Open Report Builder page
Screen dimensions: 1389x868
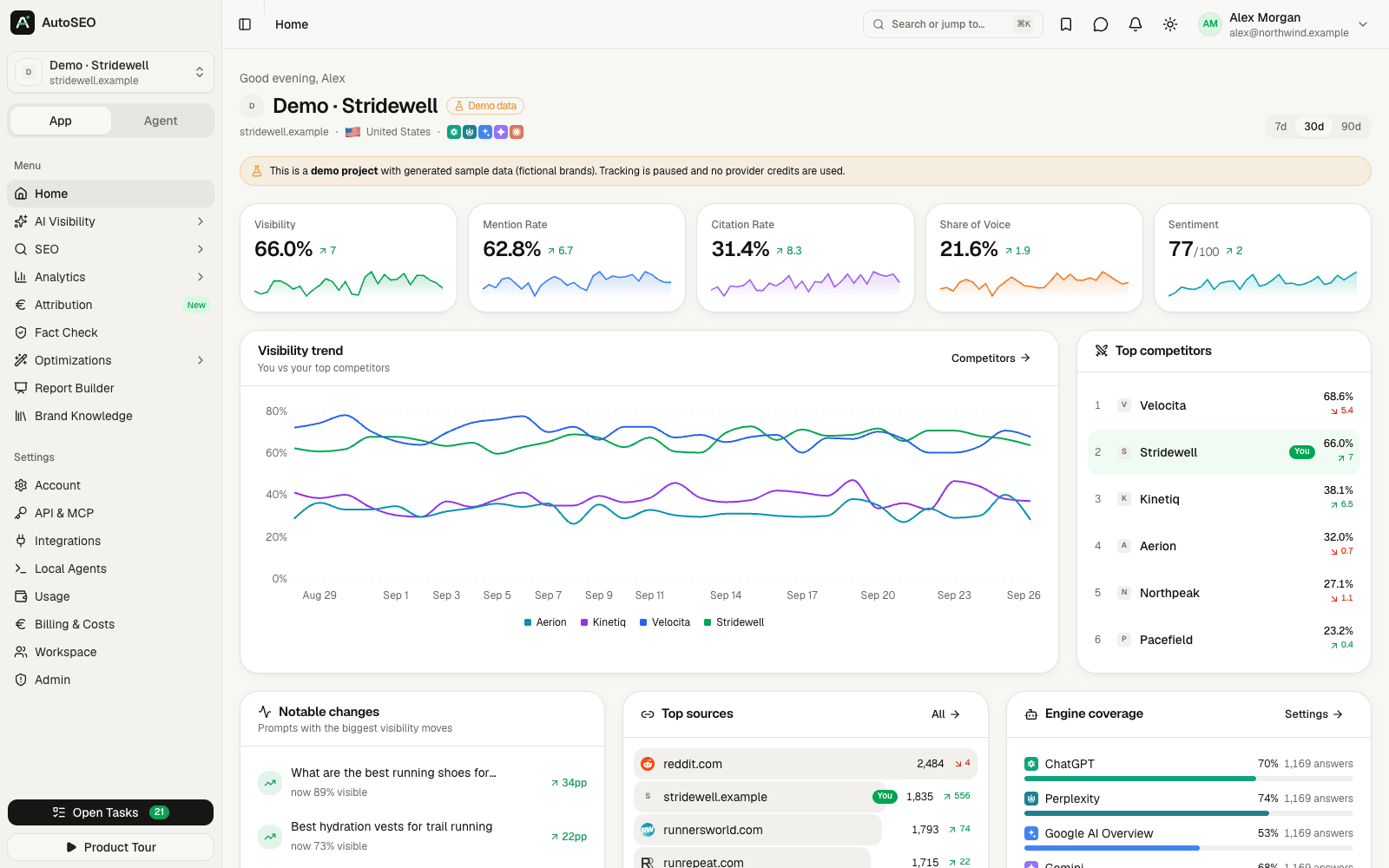click(x=110, y=388)
